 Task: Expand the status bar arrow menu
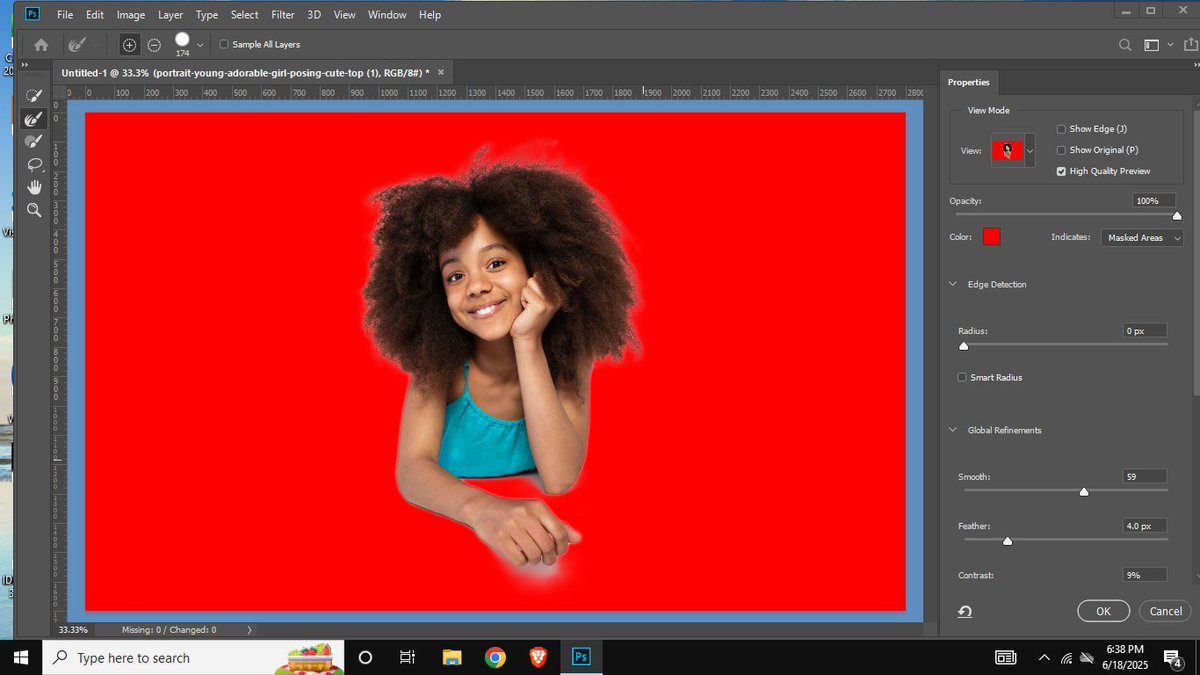pyautogui.click(x=249, y=630)
